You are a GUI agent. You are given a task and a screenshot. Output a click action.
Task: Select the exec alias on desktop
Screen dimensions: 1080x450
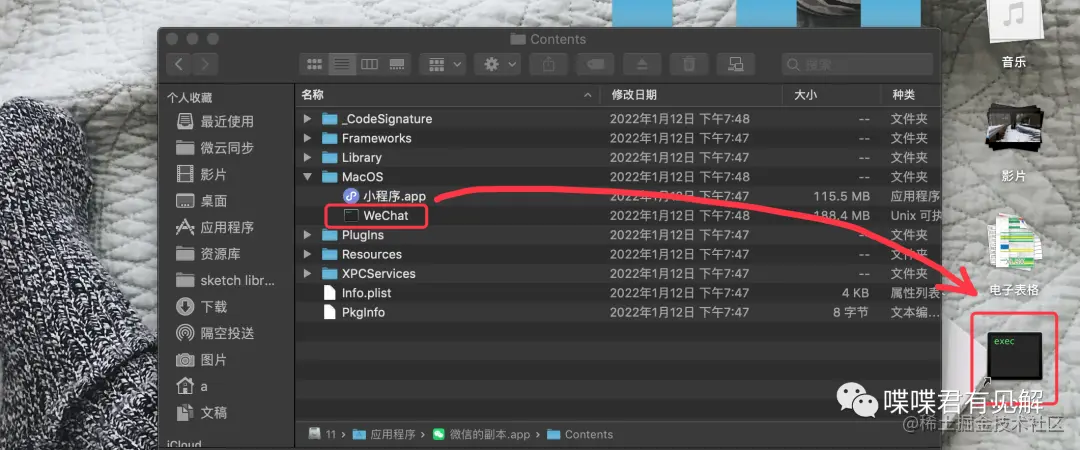point(1015,356)
